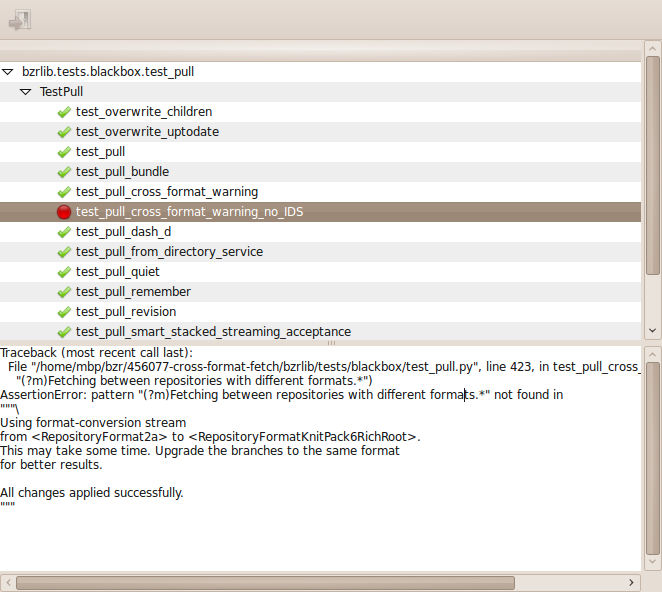Viewport: 662px width, 592px height.
Task: Select the test_pull test entry
Action: pyautogui.click(x=320, y=152)
